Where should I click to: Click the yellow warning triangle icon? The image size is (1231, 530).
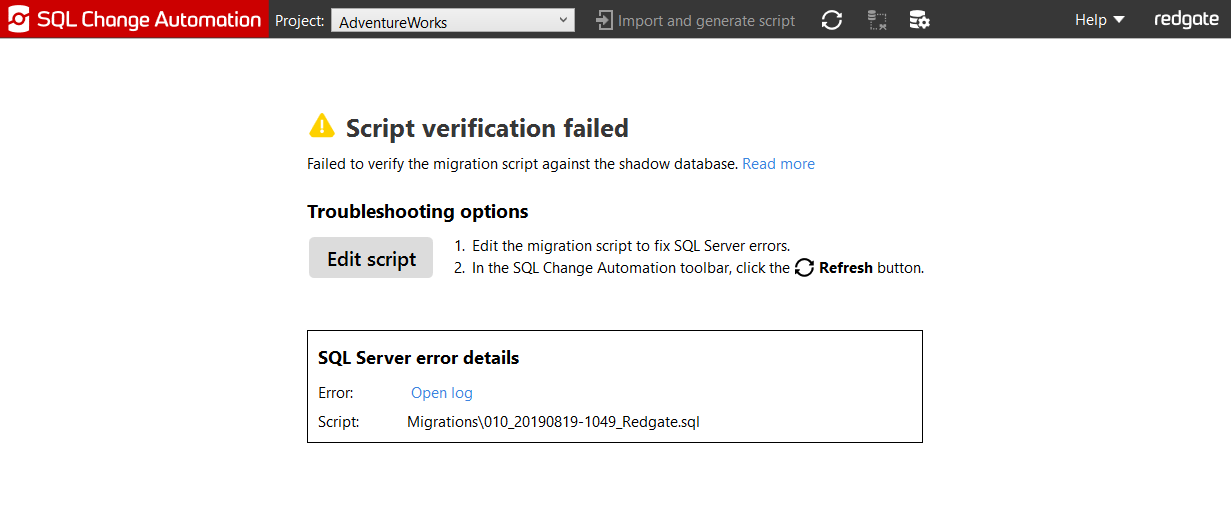[x=322, y=126]
